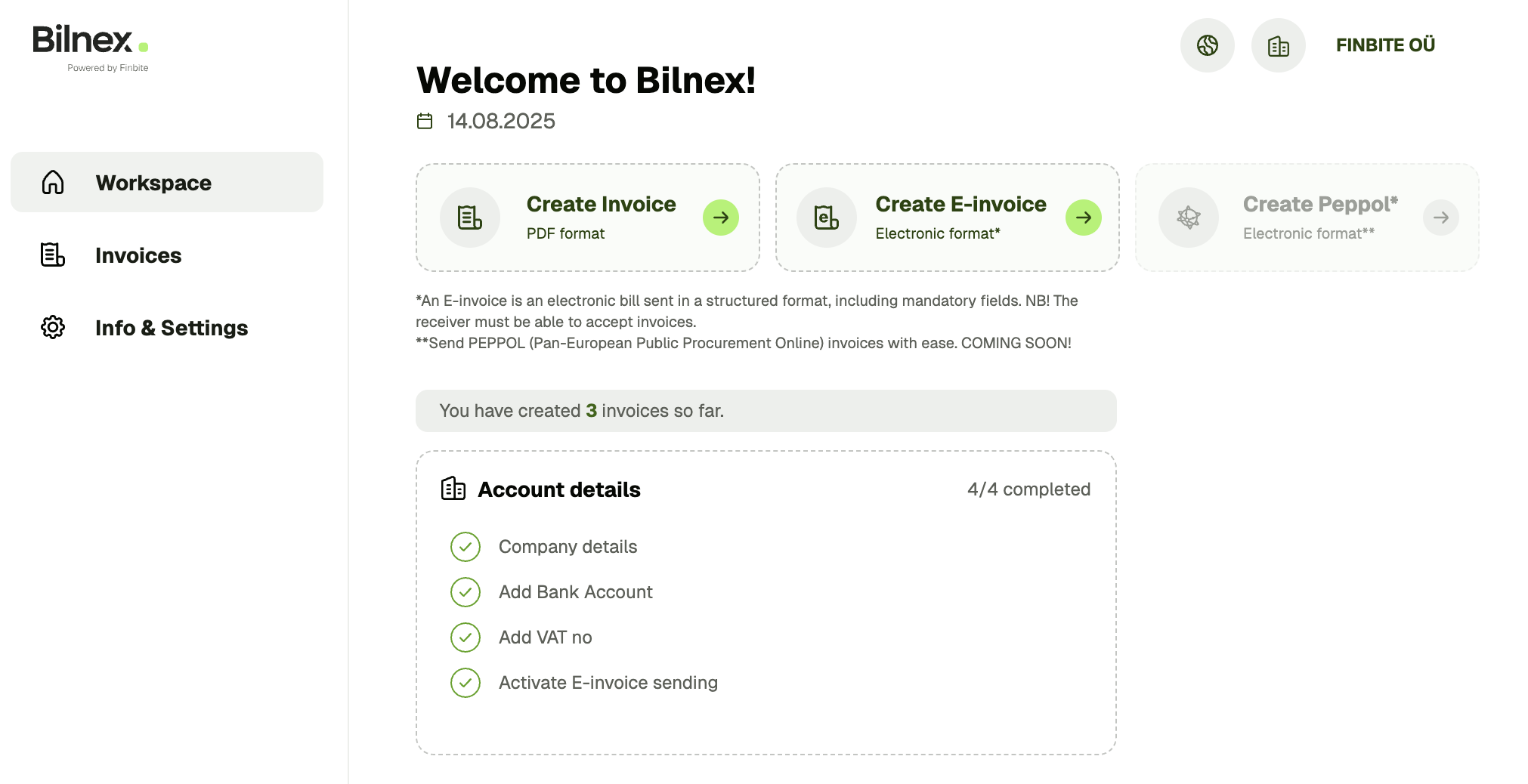Click the invoice document icon in PDF card
This screenshot has width=1528, height=784.
470,218
